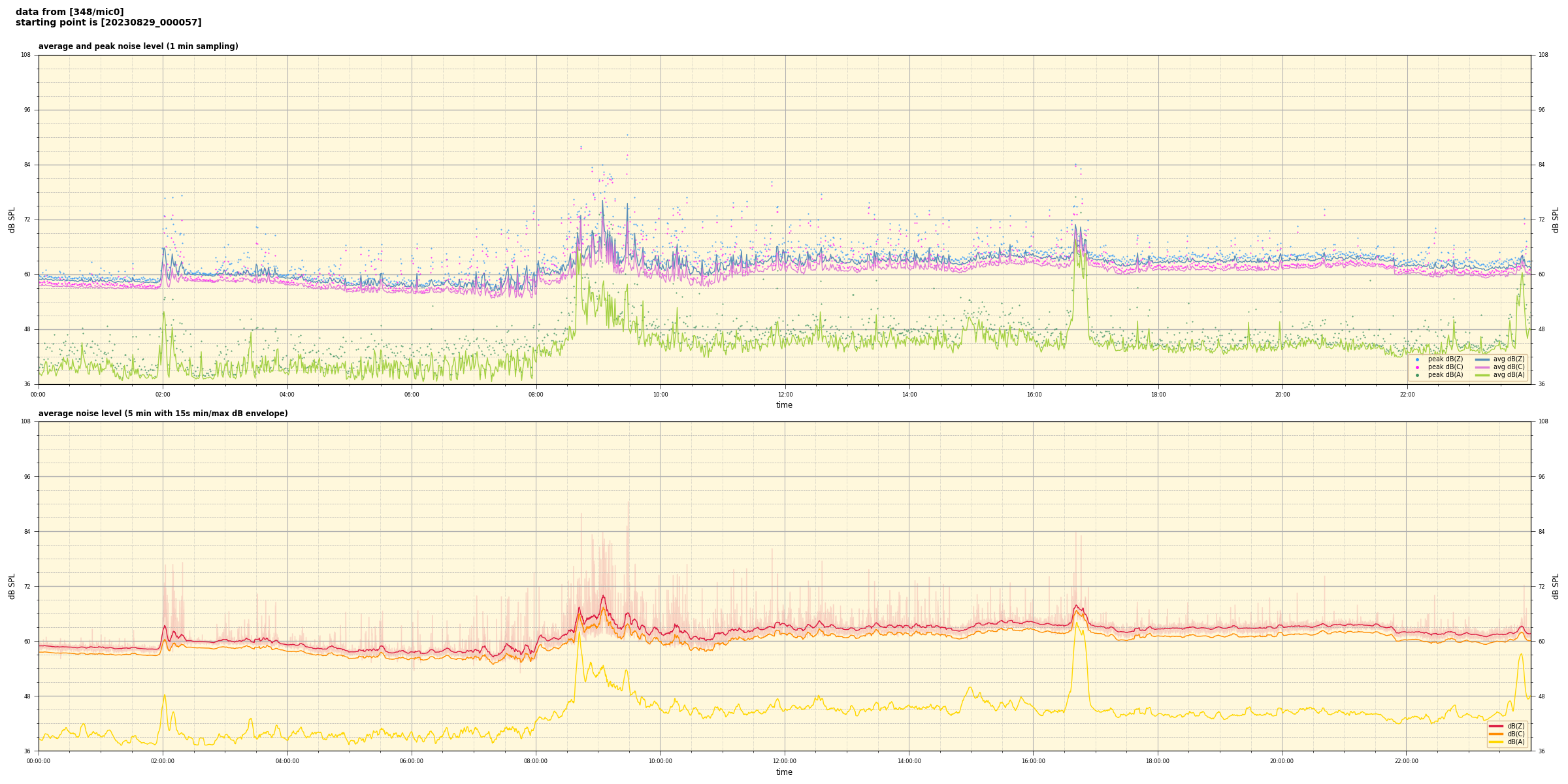Click the 12:00:00 tick on bottom chart
Screen dimensions: 1568x784
(785, 761)
